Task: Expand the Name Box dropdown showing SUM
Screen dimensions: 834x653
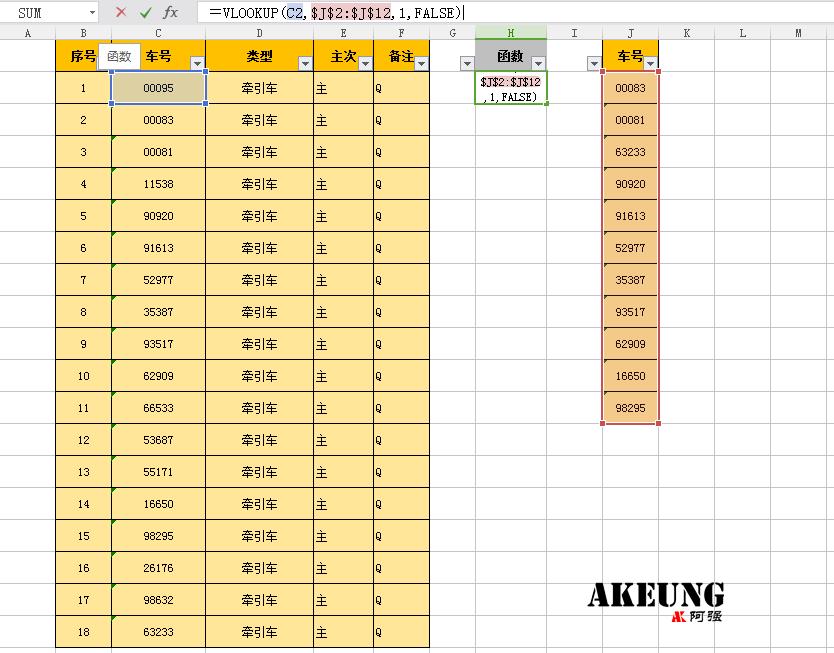Action: (92, 13)
